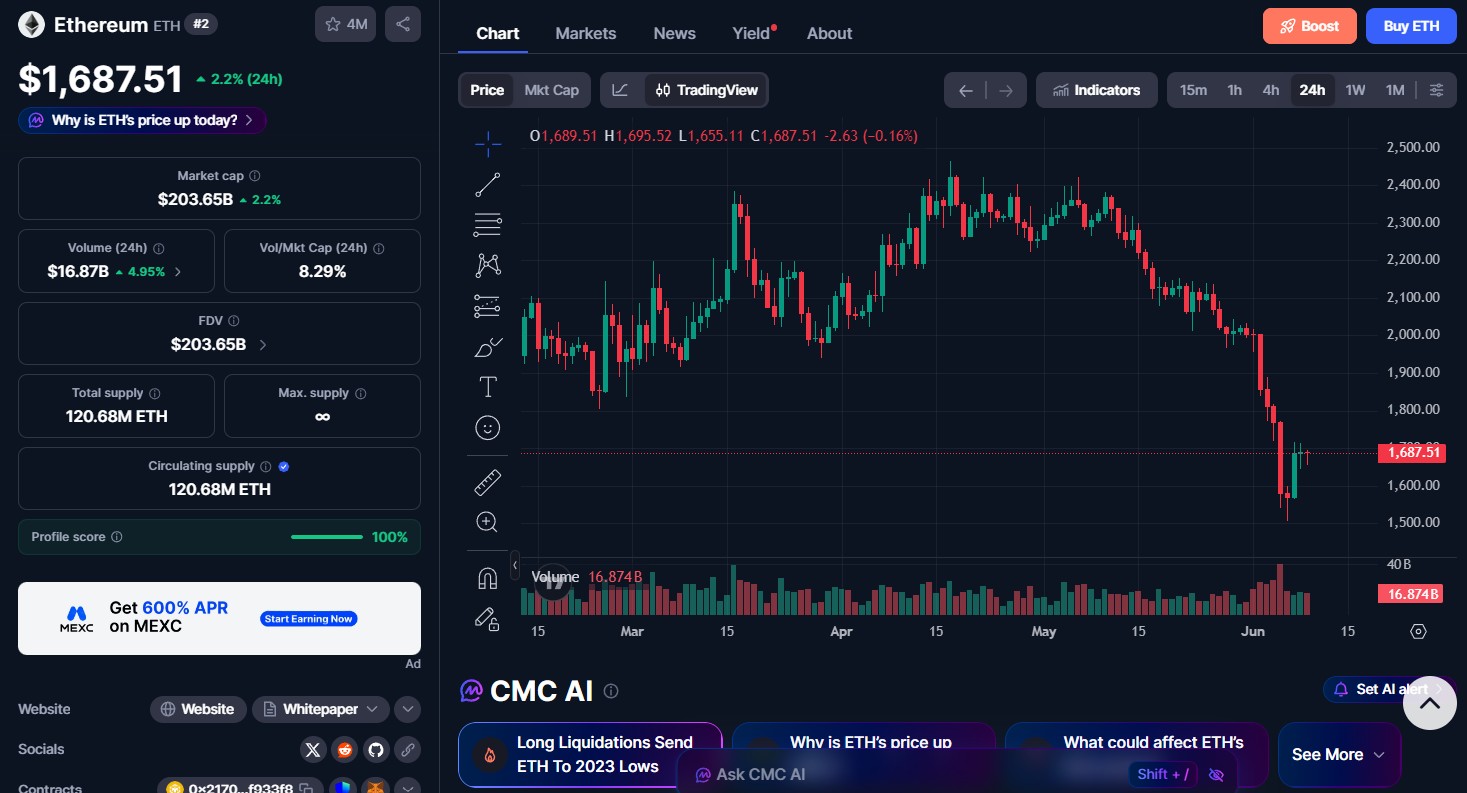1467x793 pixels.
Task: Open the forecasting and measurement position tool
Action: pos(488,306)
